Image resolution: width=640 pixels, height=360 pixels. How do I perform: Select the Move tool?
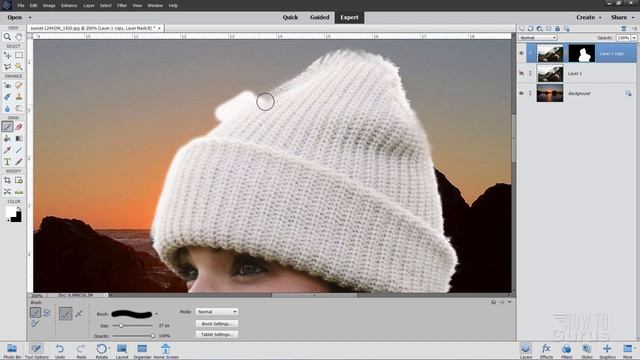click(7, 55)
